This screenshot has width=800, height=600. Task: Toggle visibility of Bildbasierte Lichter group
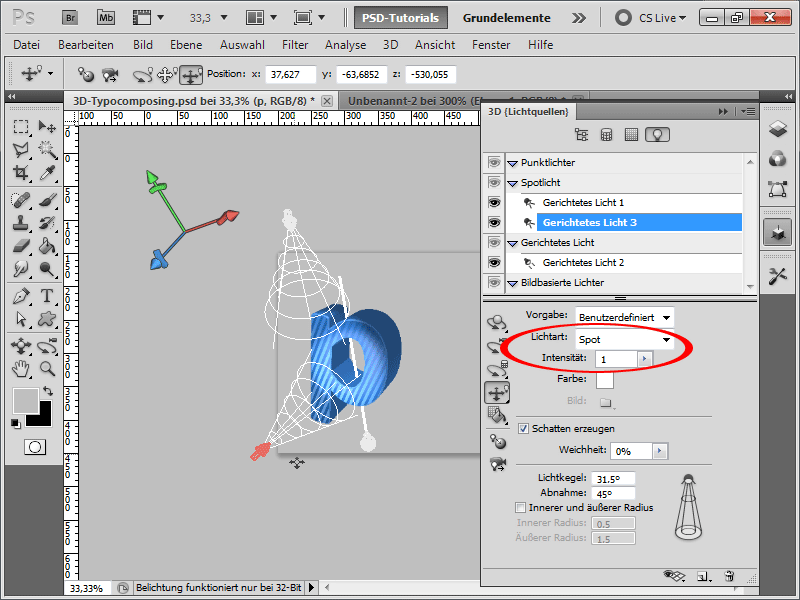494,282
